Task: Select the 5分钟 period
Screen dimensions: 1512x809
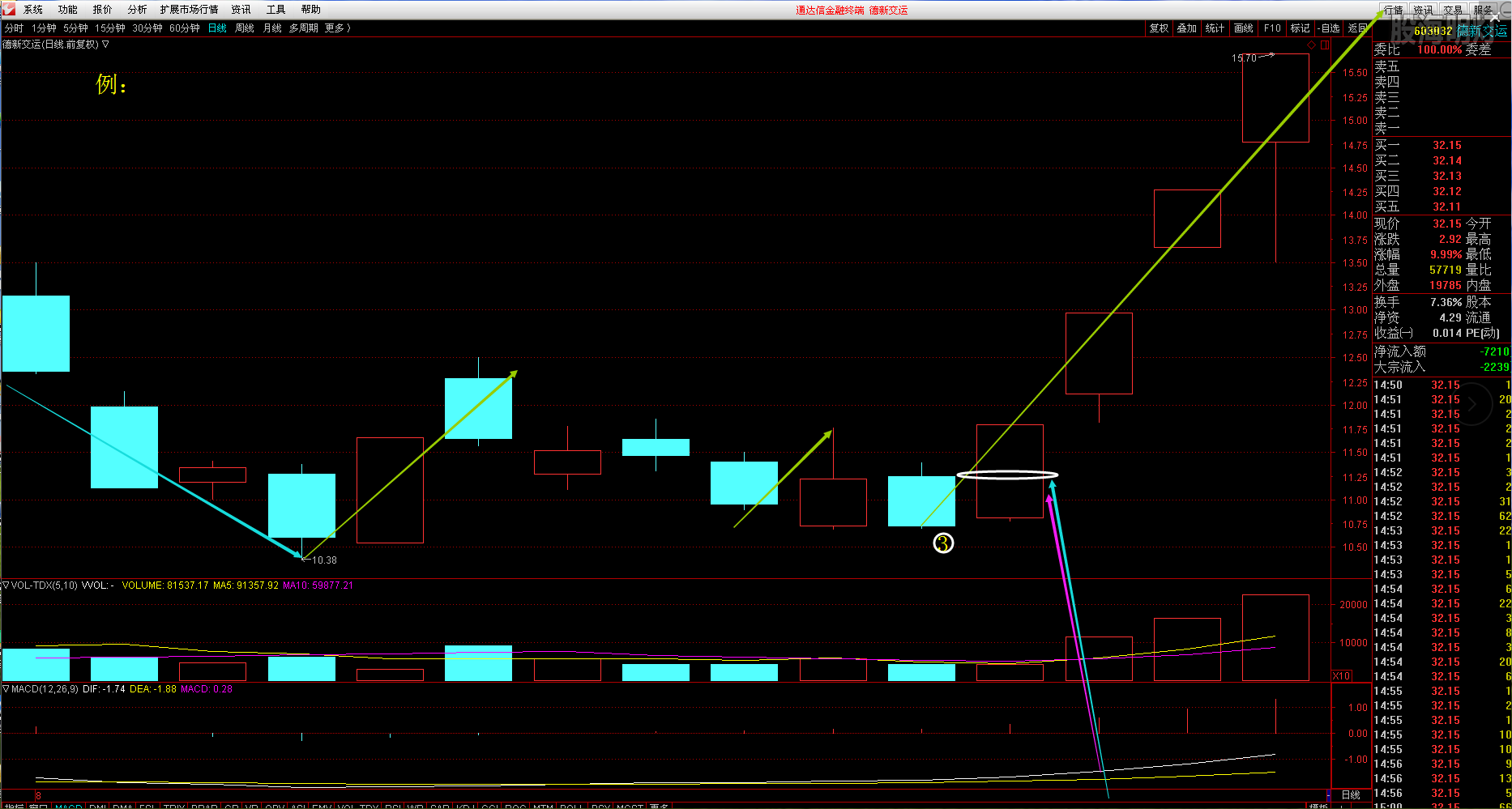Action: tap(75, 28)
